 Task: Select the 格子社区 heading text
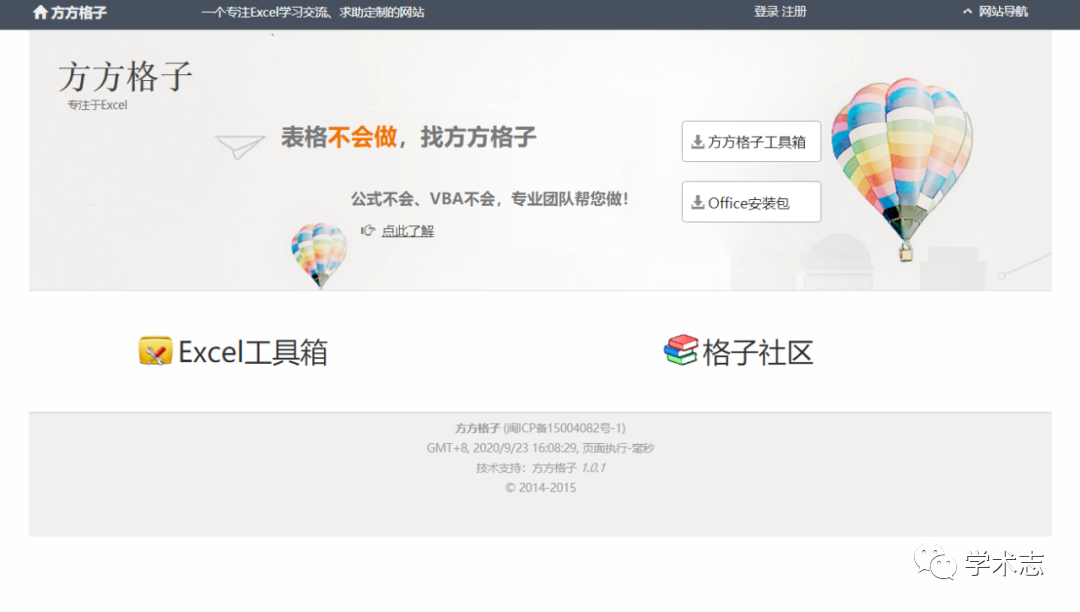click(758, 352)
